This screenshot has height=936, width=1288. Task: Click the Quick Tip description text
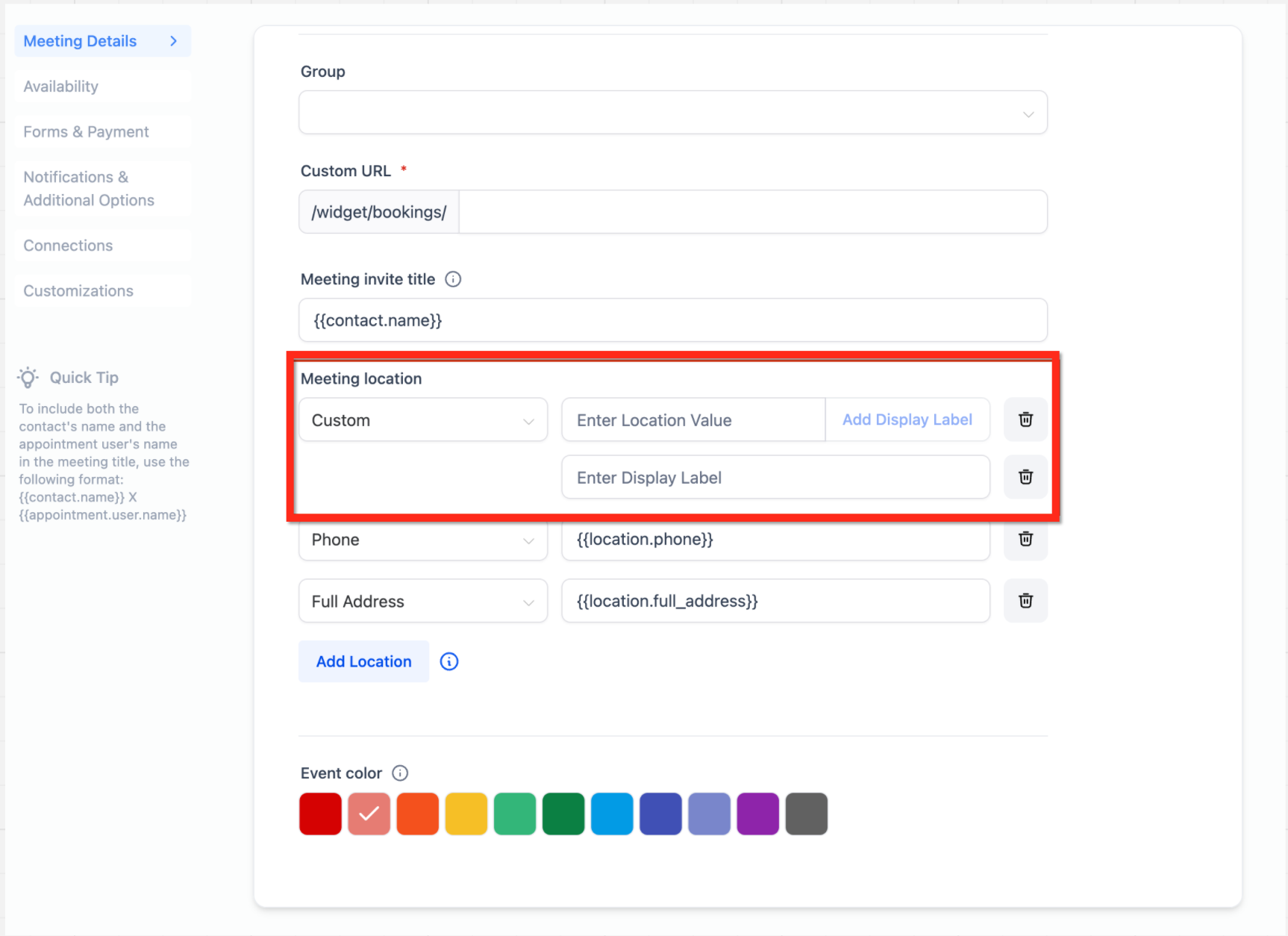(104, 461)
